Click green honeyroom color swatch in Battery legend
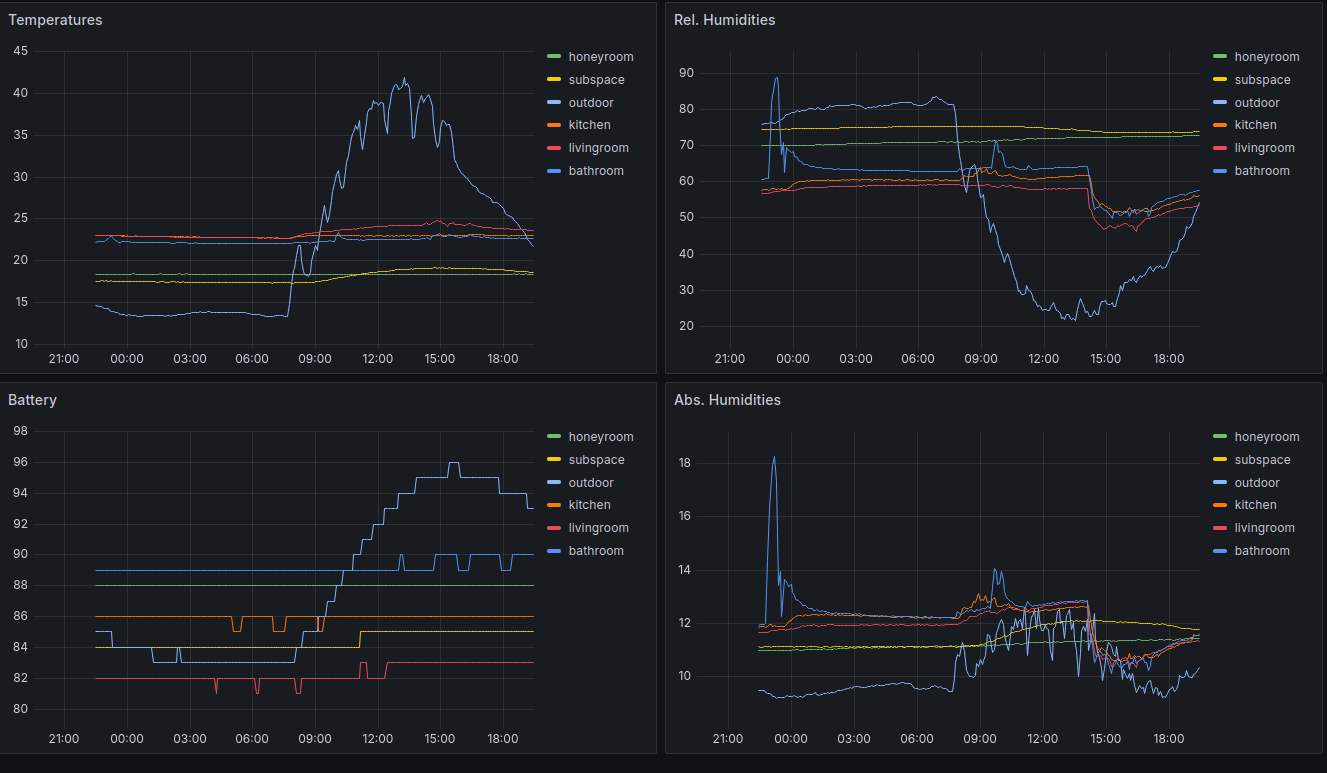This screenshot has height=773, width=1327. (x=554, y=437)
